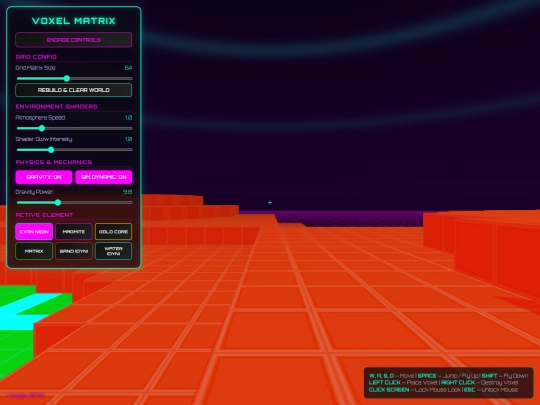Click the ENGAGE CONTROLS button
This screenshot has height=405, width=540.
[x=73, y=40]
